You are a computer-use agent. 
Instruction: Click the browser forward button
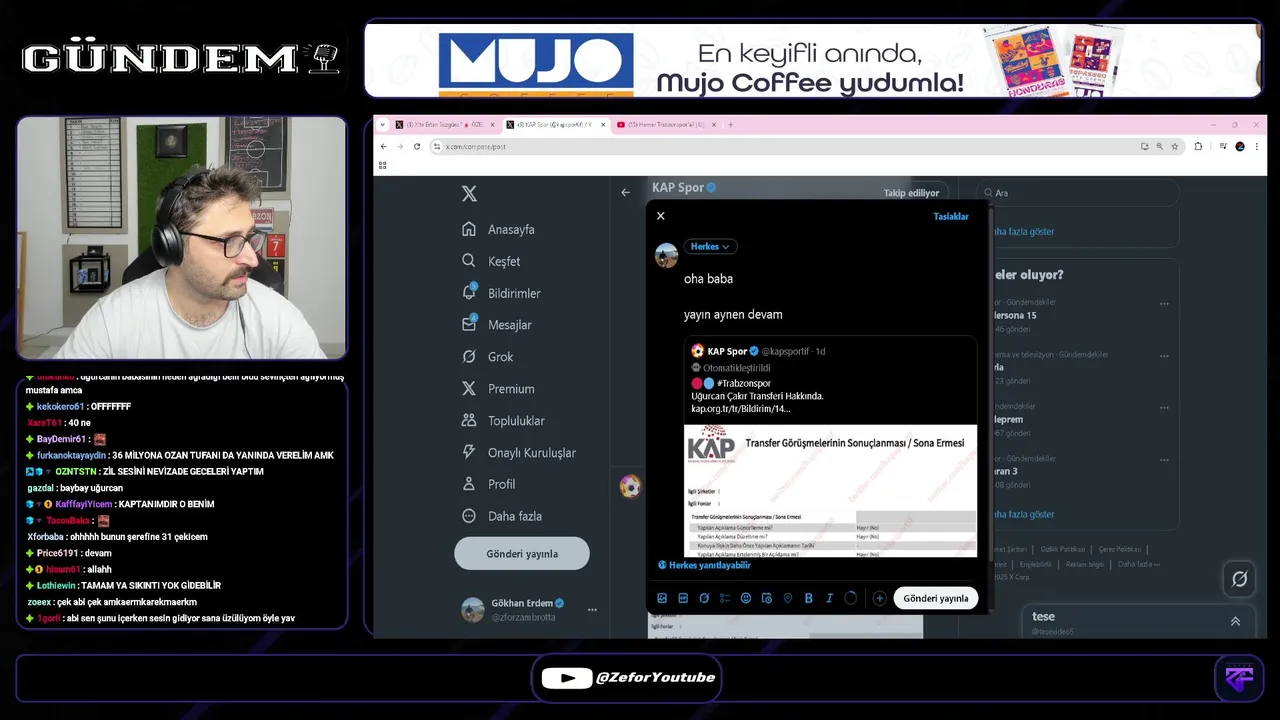[x=400, y=146]
